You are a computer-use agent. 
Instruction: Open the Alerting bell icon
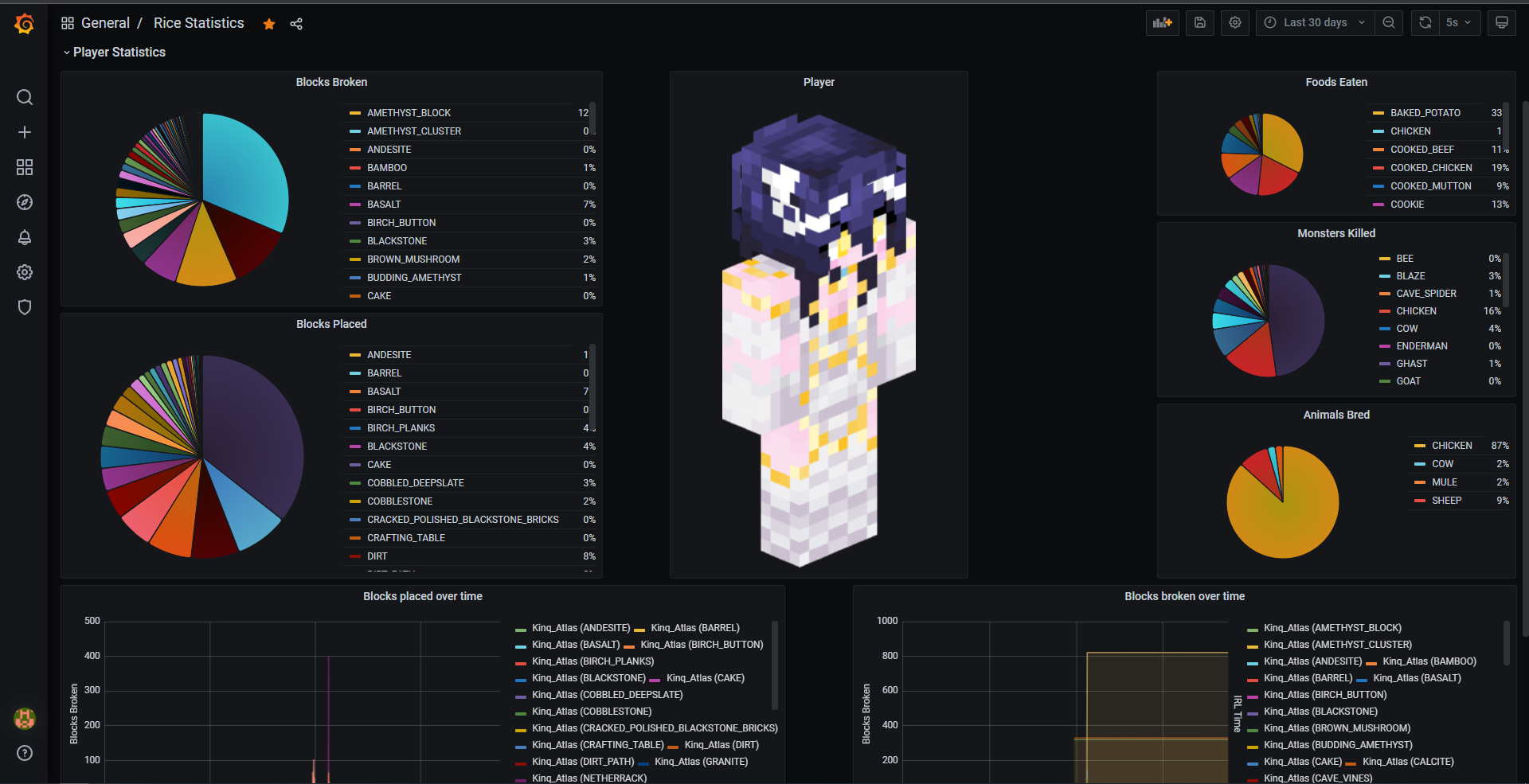coord(25,237)
